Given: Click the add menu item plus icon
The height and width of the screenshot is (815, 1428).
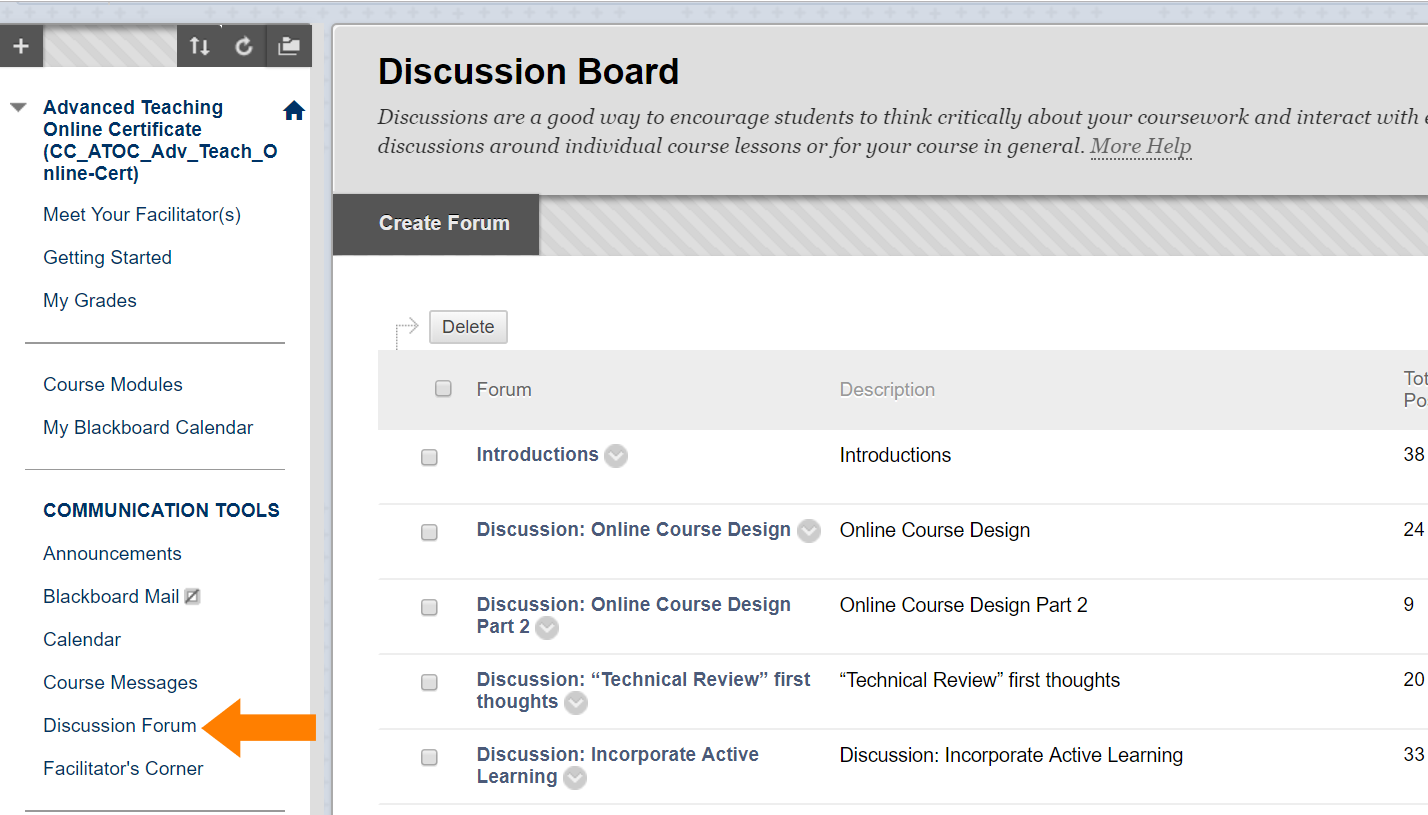Looking at the screenshot, I should (x=21, y=46).
